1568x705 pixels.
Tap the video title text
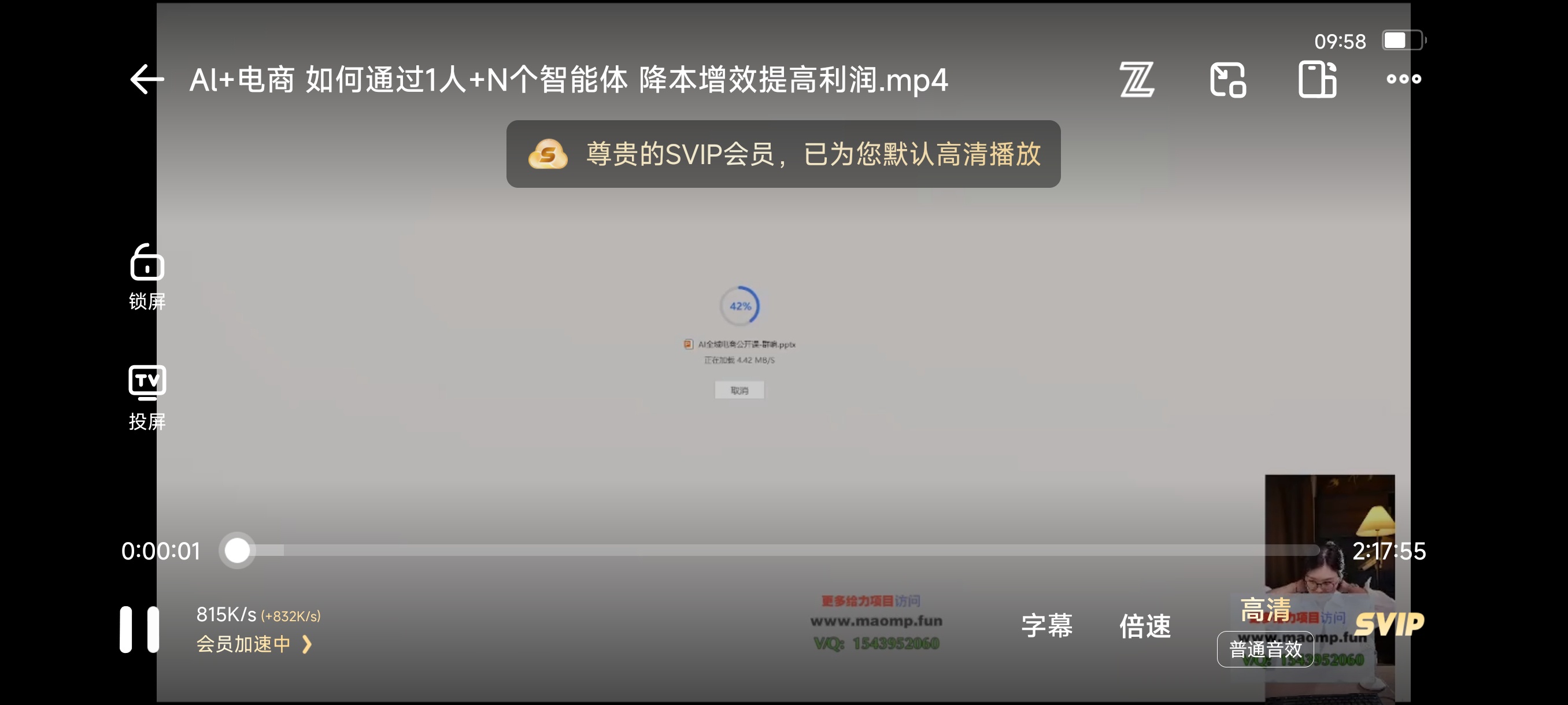[x=568, y=80]
